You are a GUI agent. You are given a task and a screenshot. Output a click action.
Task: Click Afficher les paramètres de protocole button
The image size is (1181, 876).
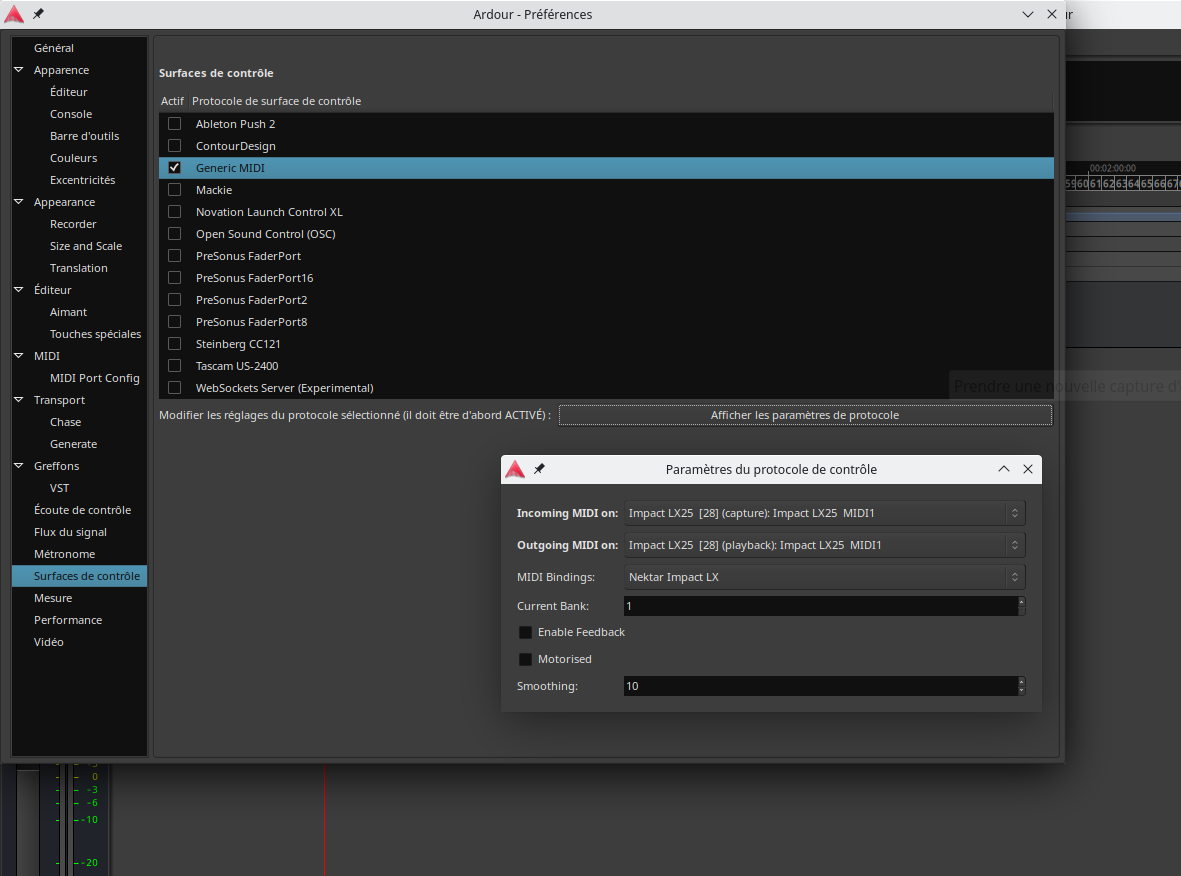click(x=805, y=415)
